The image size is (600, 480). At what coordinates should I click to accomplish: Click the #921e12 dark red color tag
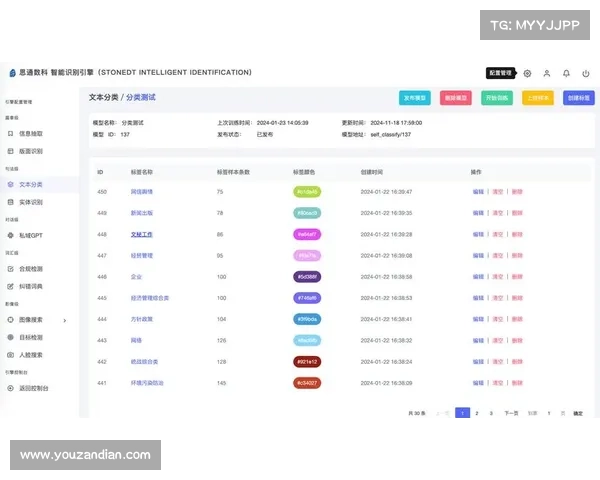307,362
